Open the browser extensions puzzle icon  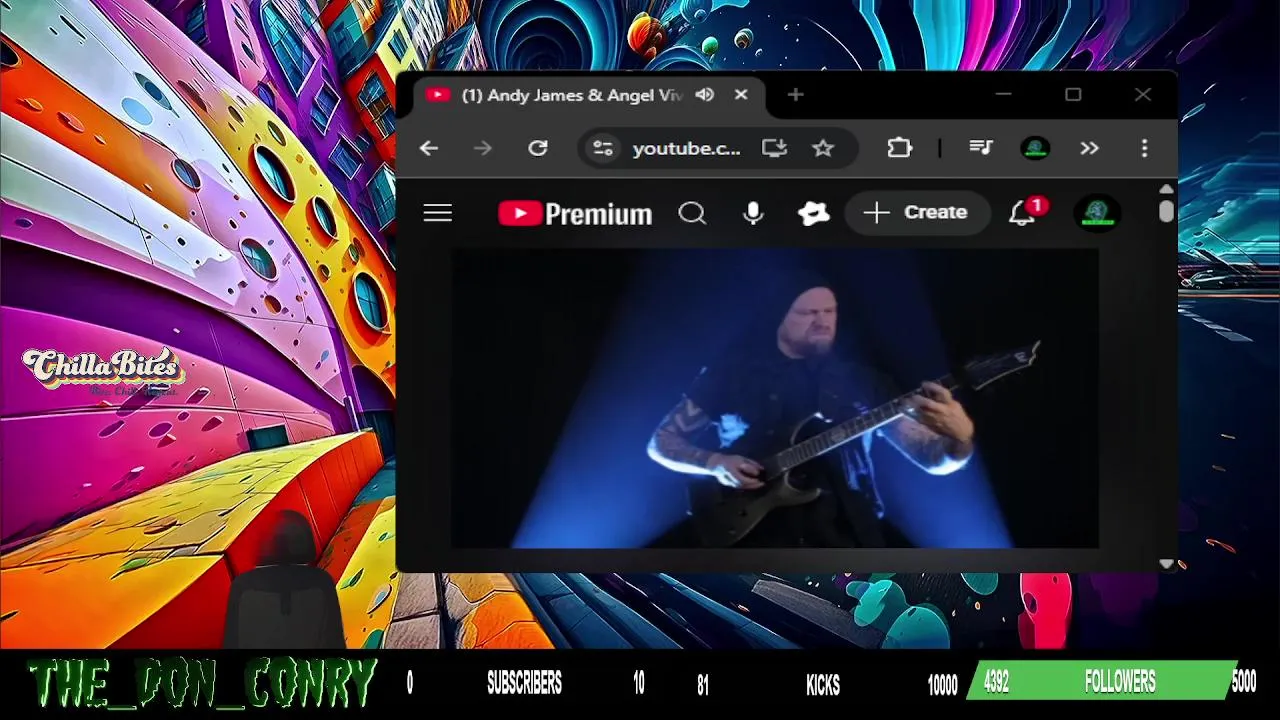click(x=899, y=148)
